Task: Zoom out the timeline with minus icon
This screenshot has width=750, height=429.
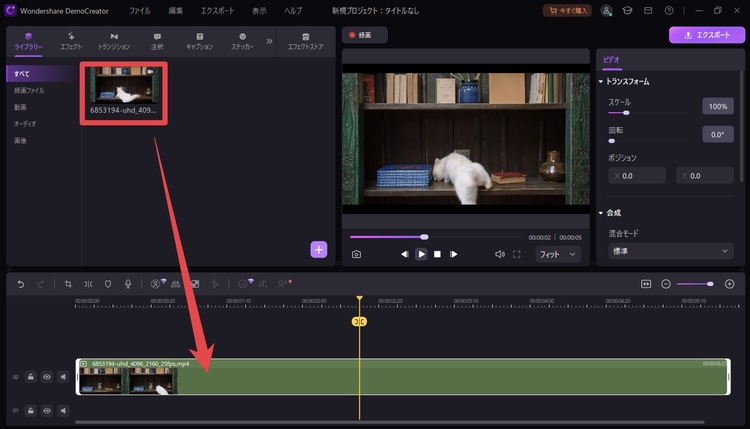Action: point(665,284)
